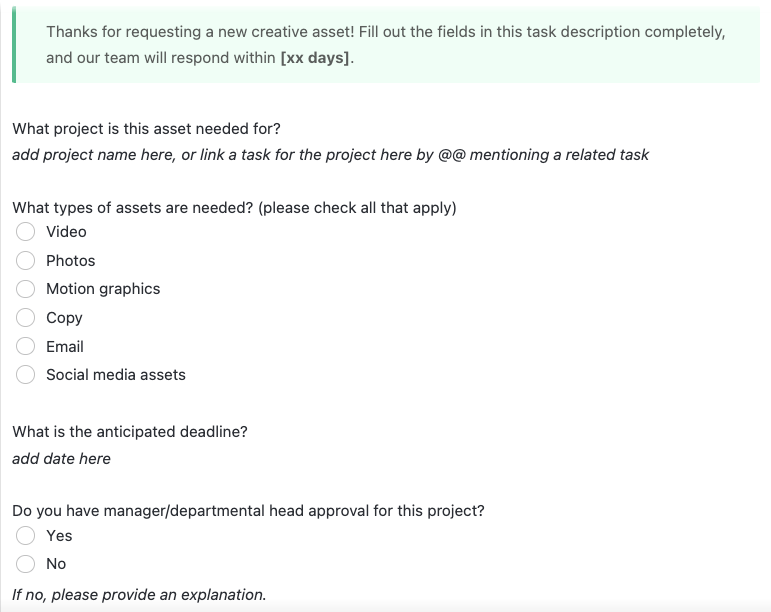This screenshot has width=771, height=612.
Task: Check the Photos asset checkbox
Action: click(27, 261)
